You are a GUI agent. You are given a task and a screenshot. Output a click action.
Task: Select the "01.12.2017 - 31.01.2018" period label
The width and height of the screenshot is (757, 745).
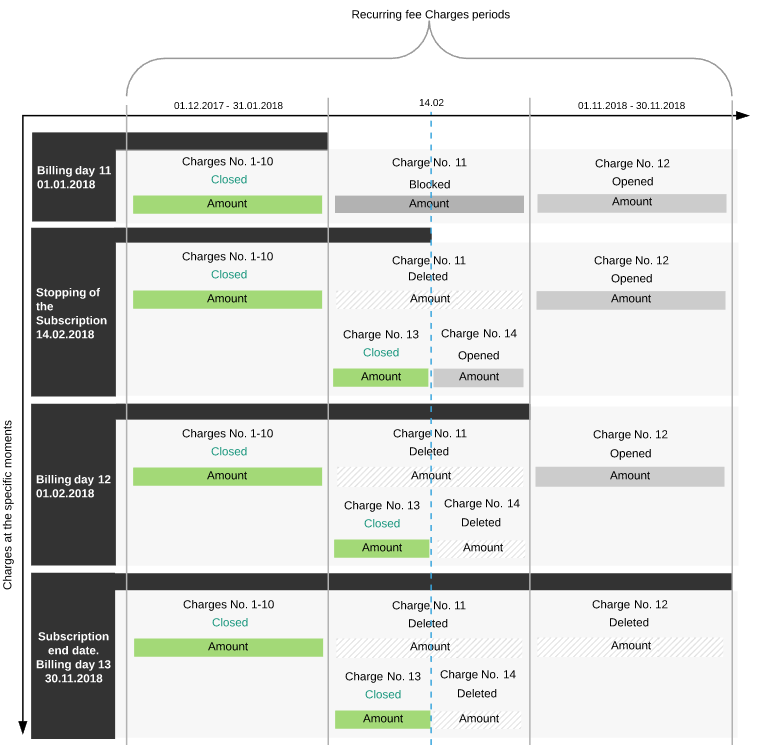(228, 105)
